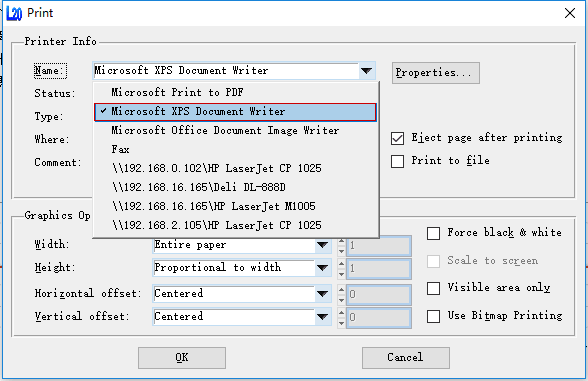Select \\192.168.16.165\Deli DL-888D printer
Screen dimensions: 588x381
coord(236,187)
